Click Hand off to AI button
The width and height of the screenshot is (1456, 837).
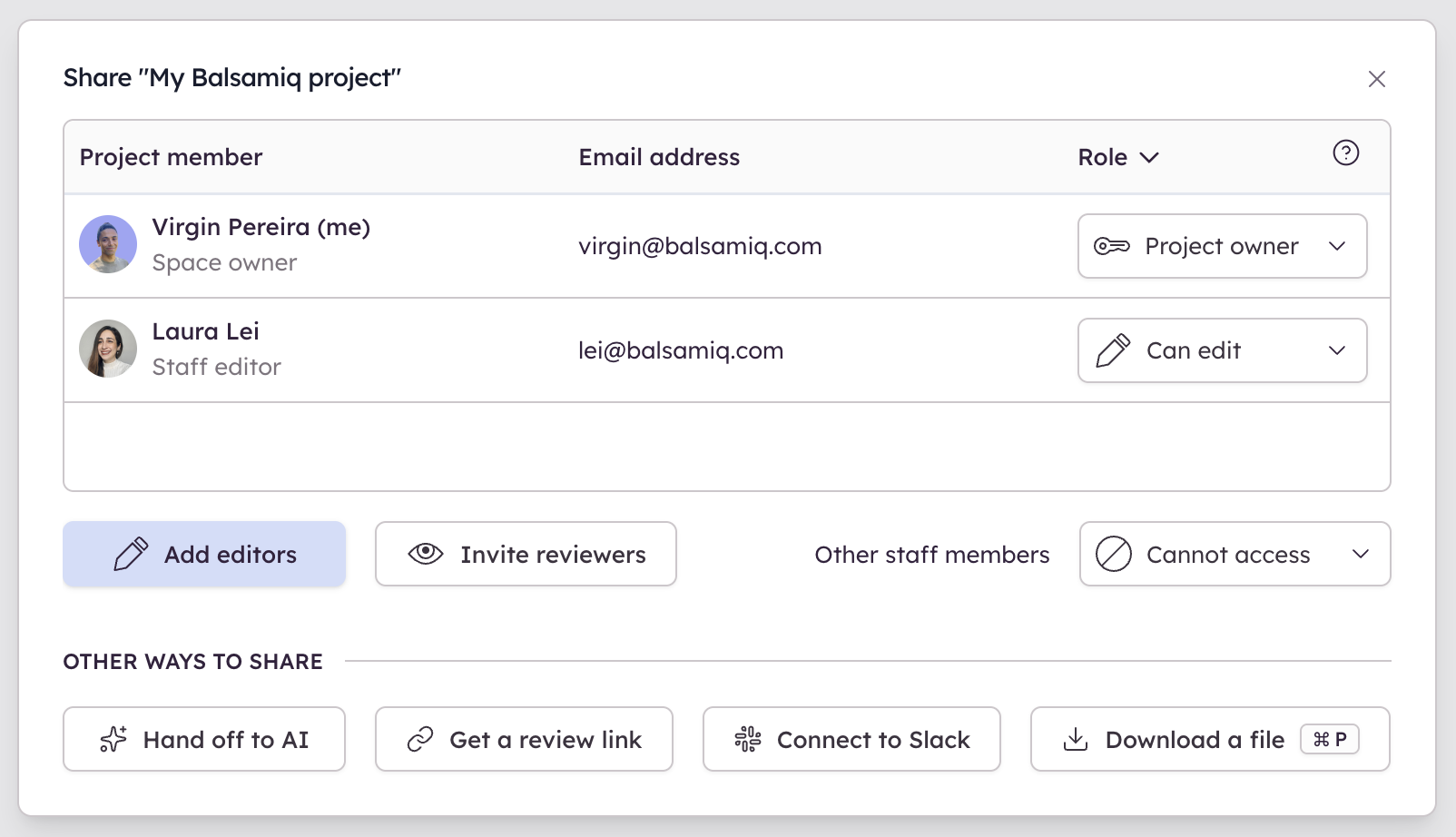point(204,739)
